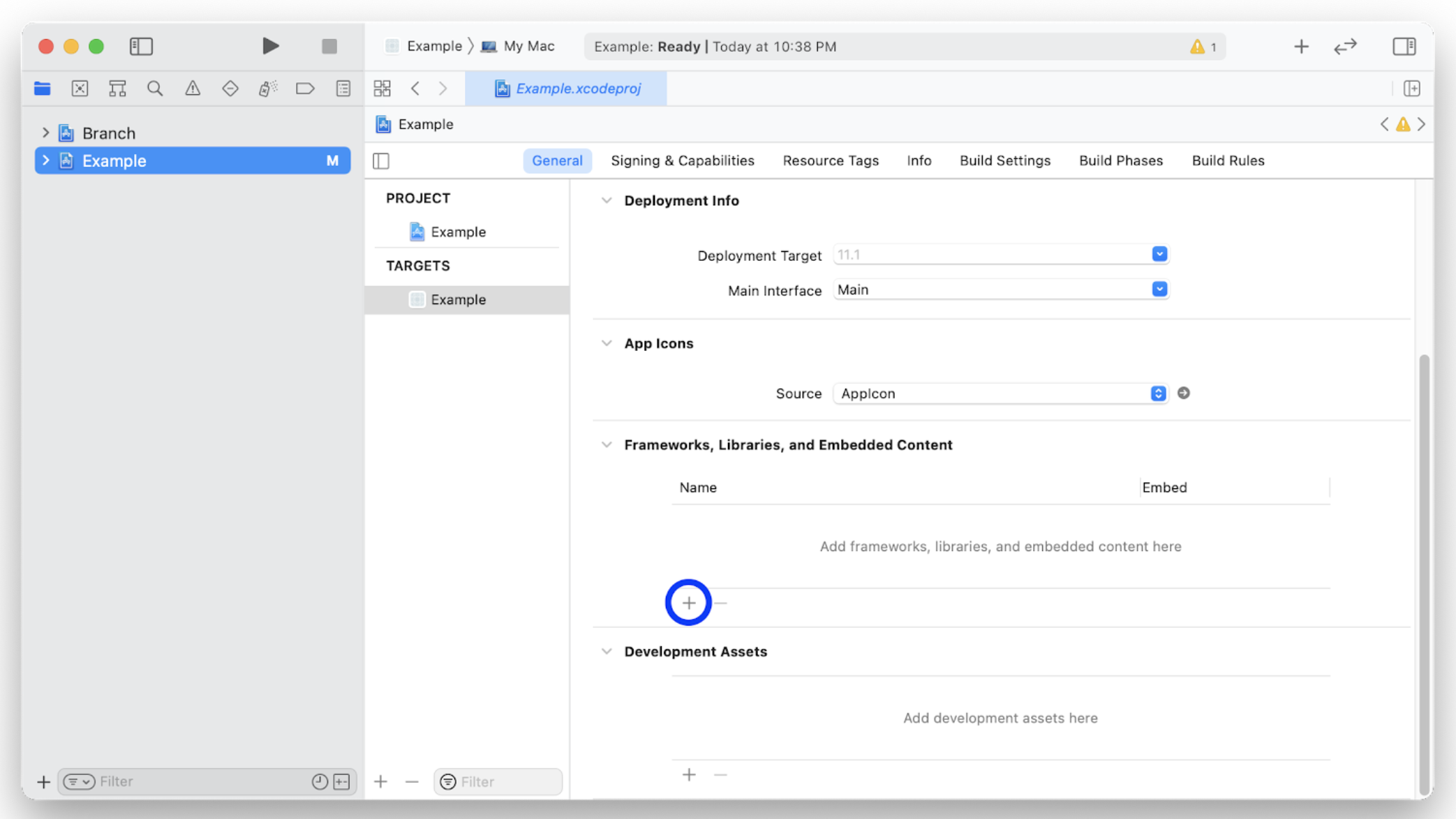Open the Deployment Target dropdown
This screenshot has height=819, width=1456.
click(x=1159, y=255)
